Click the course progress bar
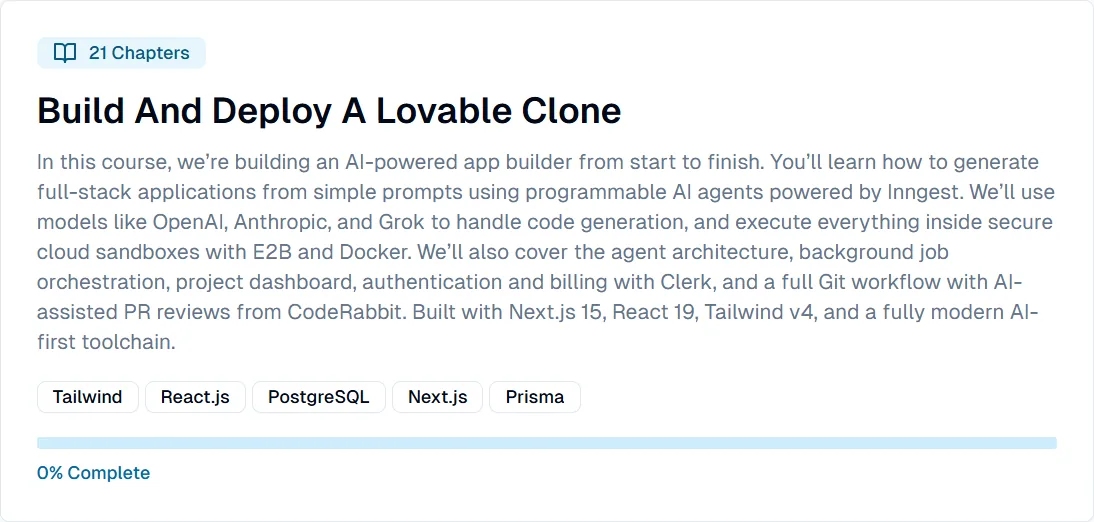1094x522 pixels. [547, 443]
